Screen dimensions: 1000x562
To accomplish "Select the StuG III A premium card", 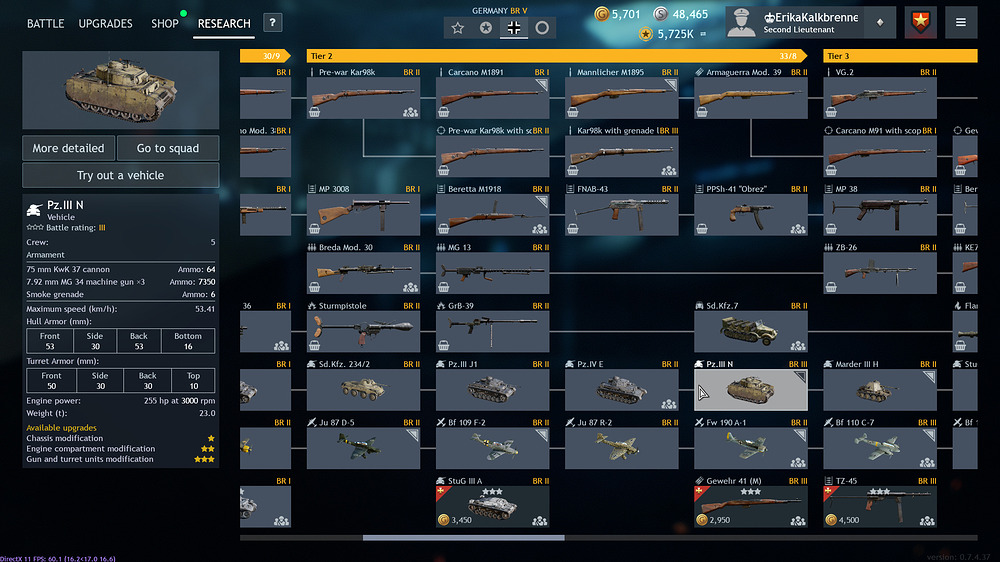I will (x=492, y=501).
